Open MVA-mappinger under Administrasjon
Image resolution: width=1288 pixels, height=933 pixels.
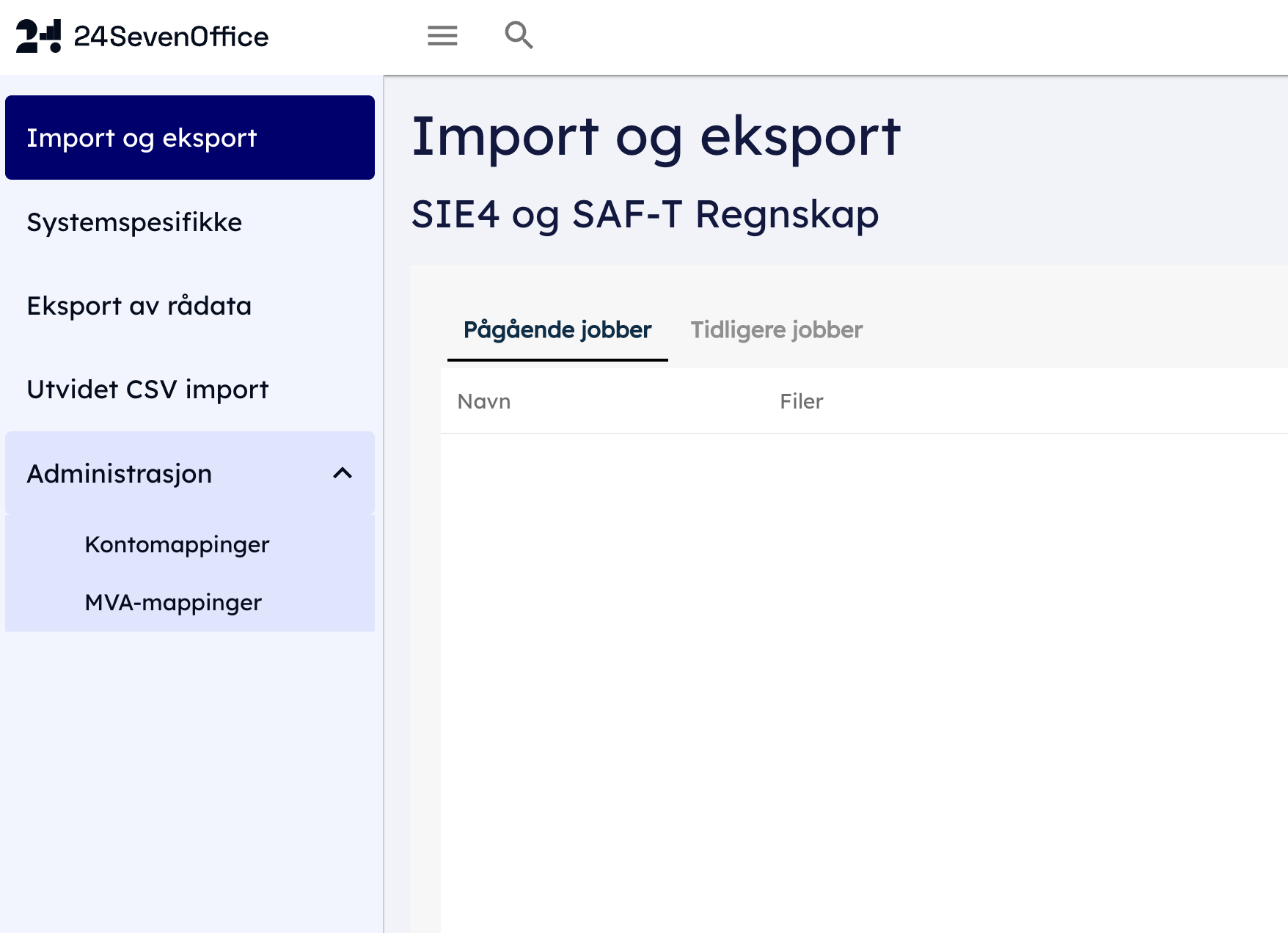point(173,602)
